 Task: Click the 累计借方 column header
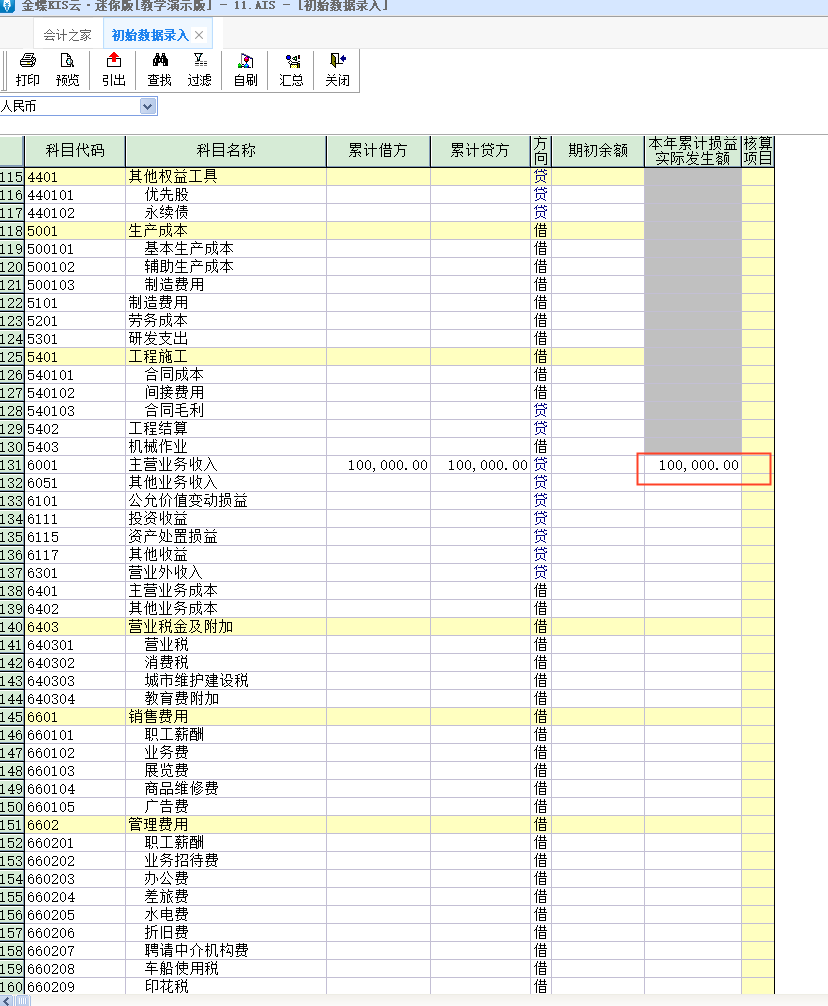pos(378,151)
